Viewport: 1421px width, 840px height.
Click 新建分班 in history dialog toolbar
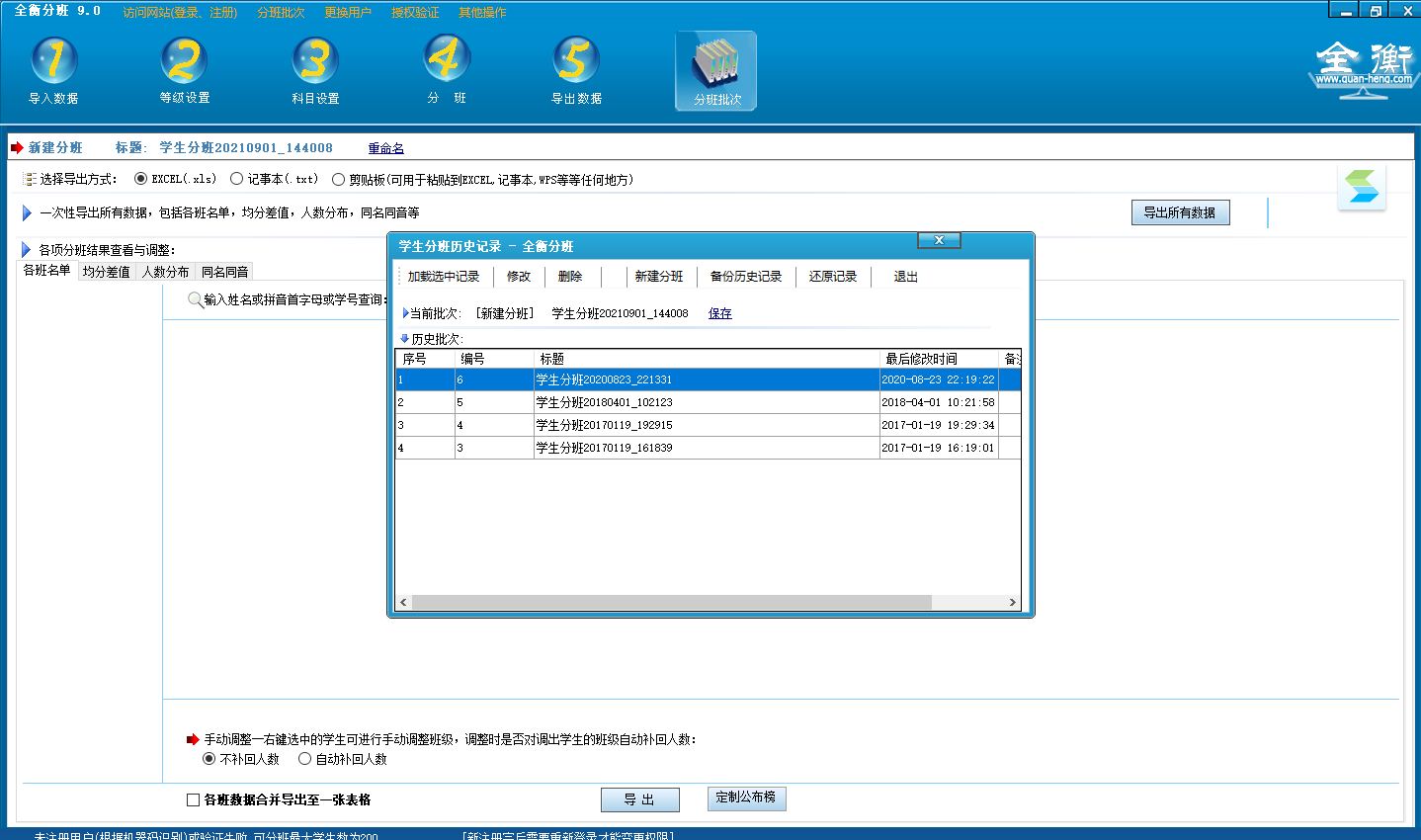pos(659,277)
